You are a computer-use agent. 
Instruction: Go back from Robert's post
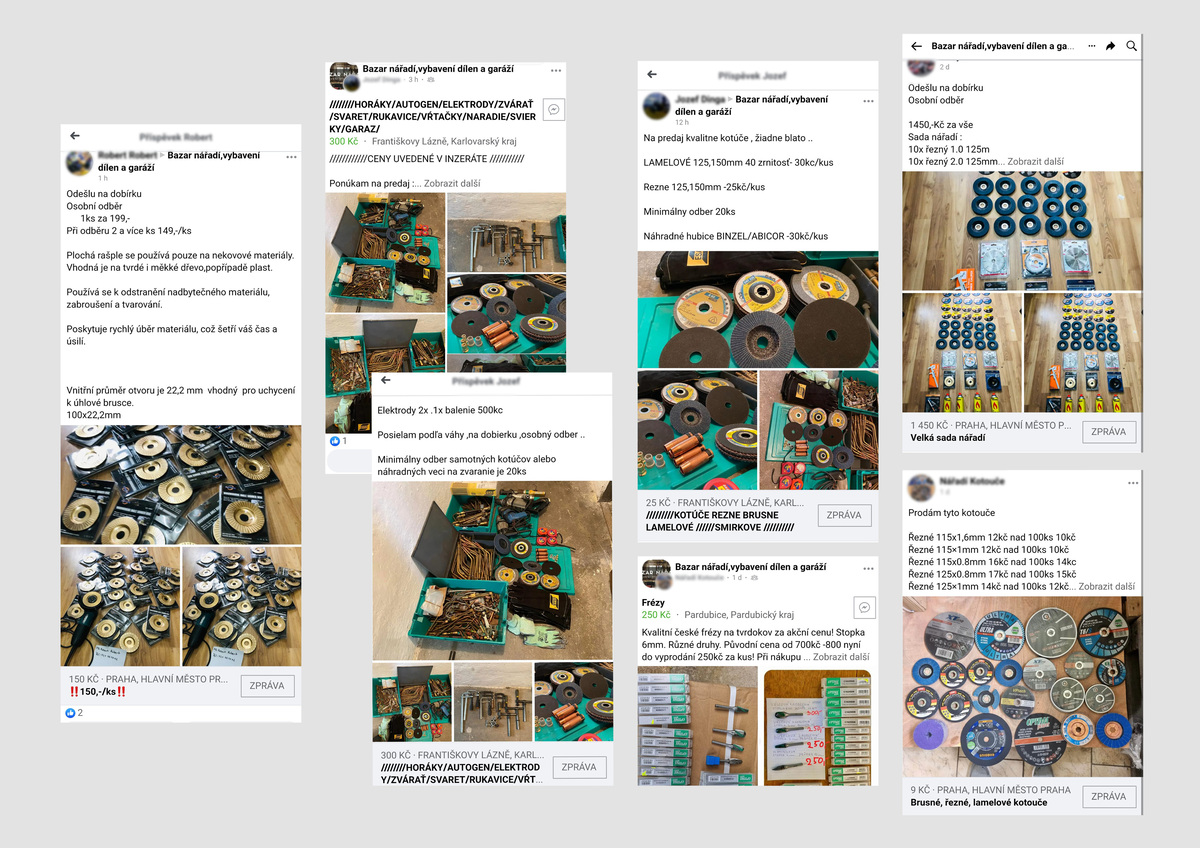click(75, 136)
